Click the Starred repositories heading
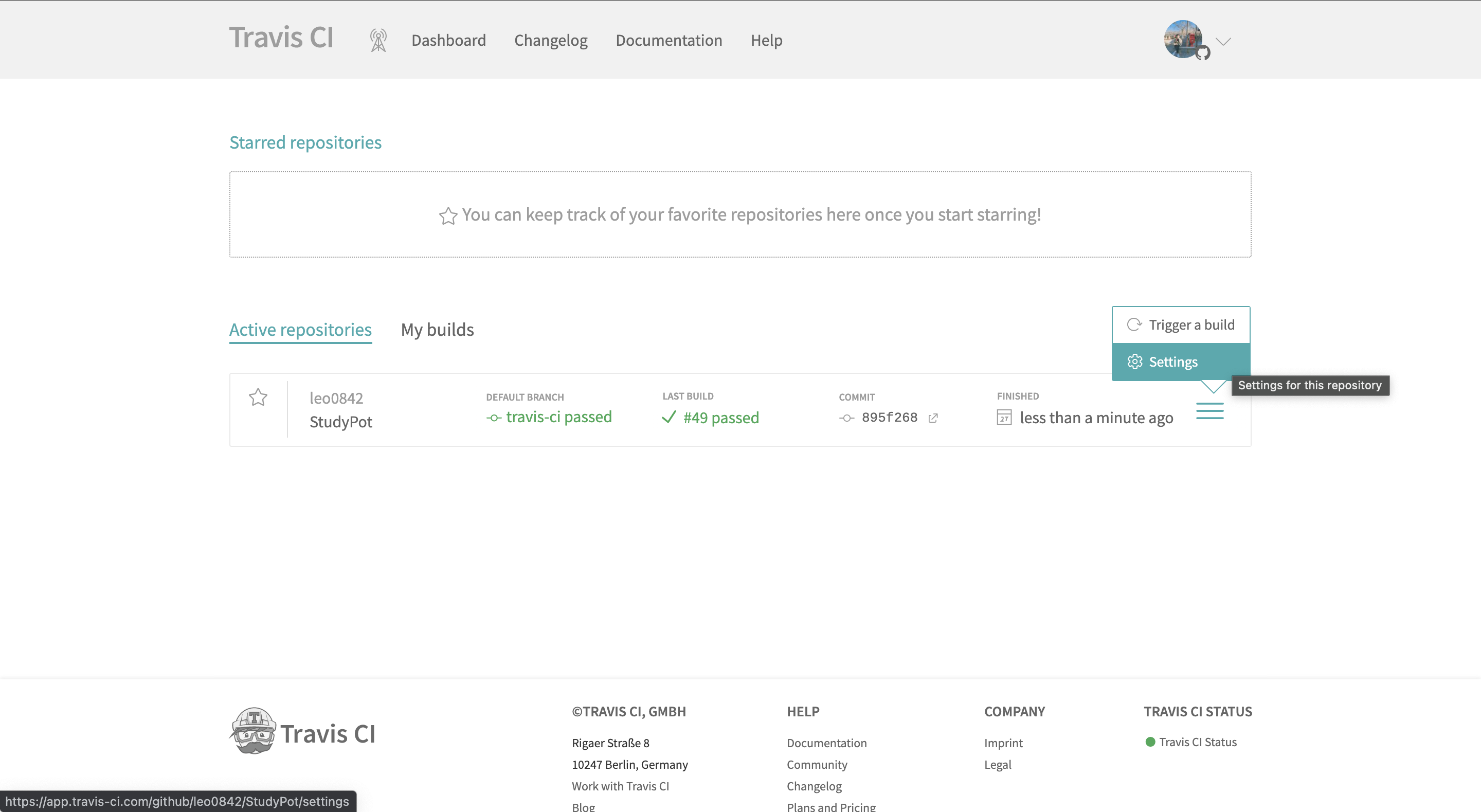 click(x=305, y=142)
